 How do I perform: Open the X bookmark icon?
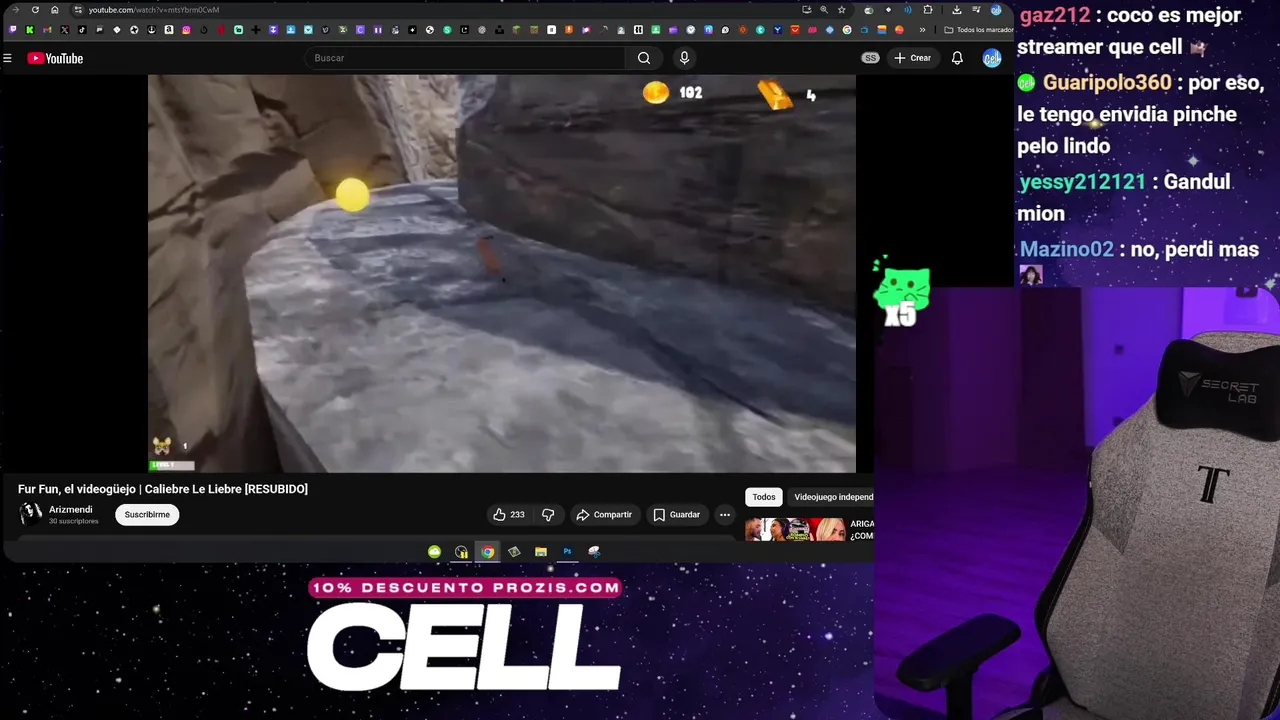[64, 30]
